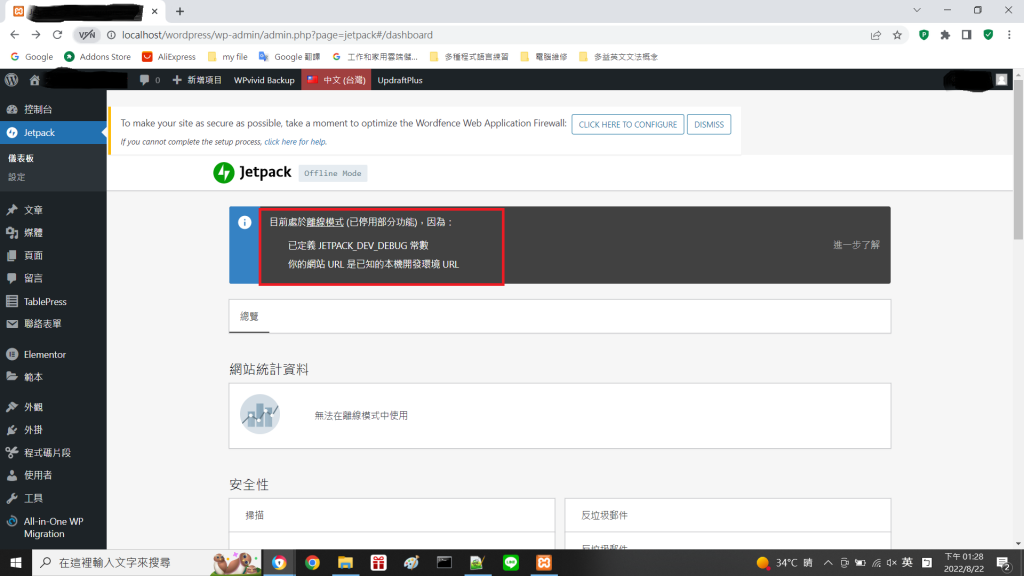The image size is (1024, 576).
Task: Toggle the browser side panel icon
Action: [967, 35]
